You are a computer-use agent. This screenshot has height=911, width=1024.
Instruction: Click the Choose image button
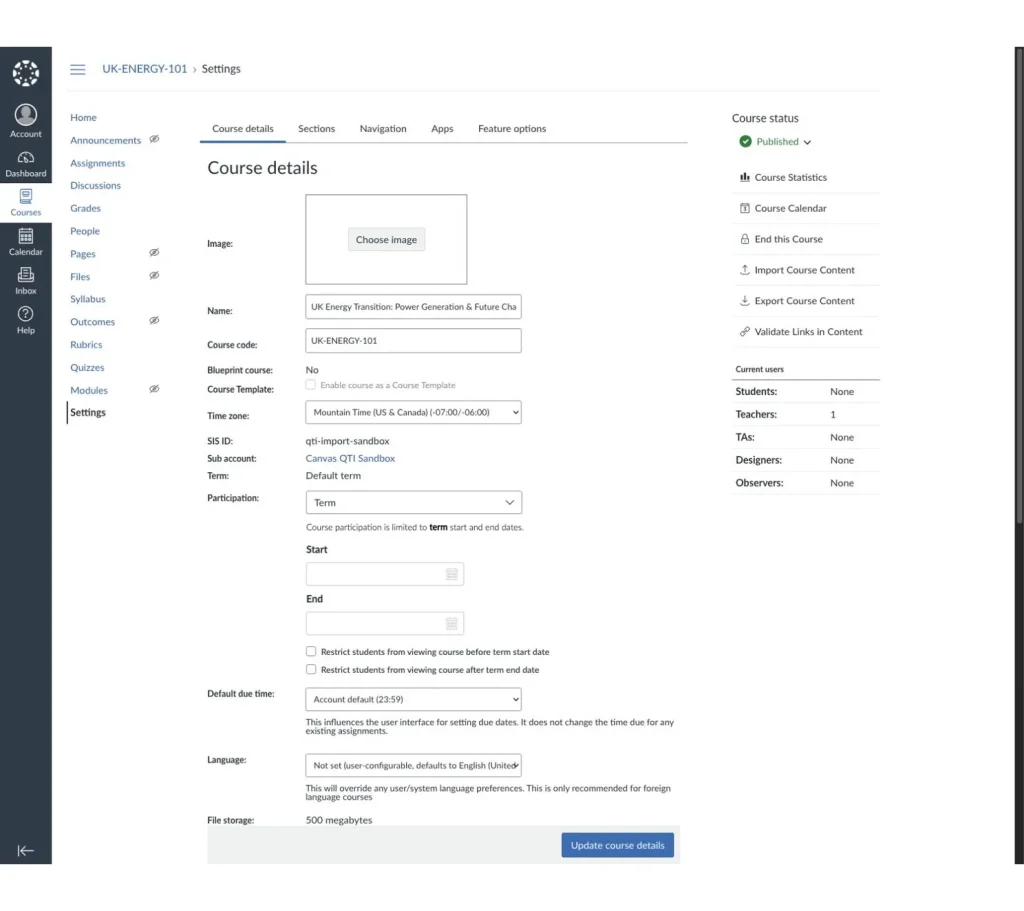[386, 240]
